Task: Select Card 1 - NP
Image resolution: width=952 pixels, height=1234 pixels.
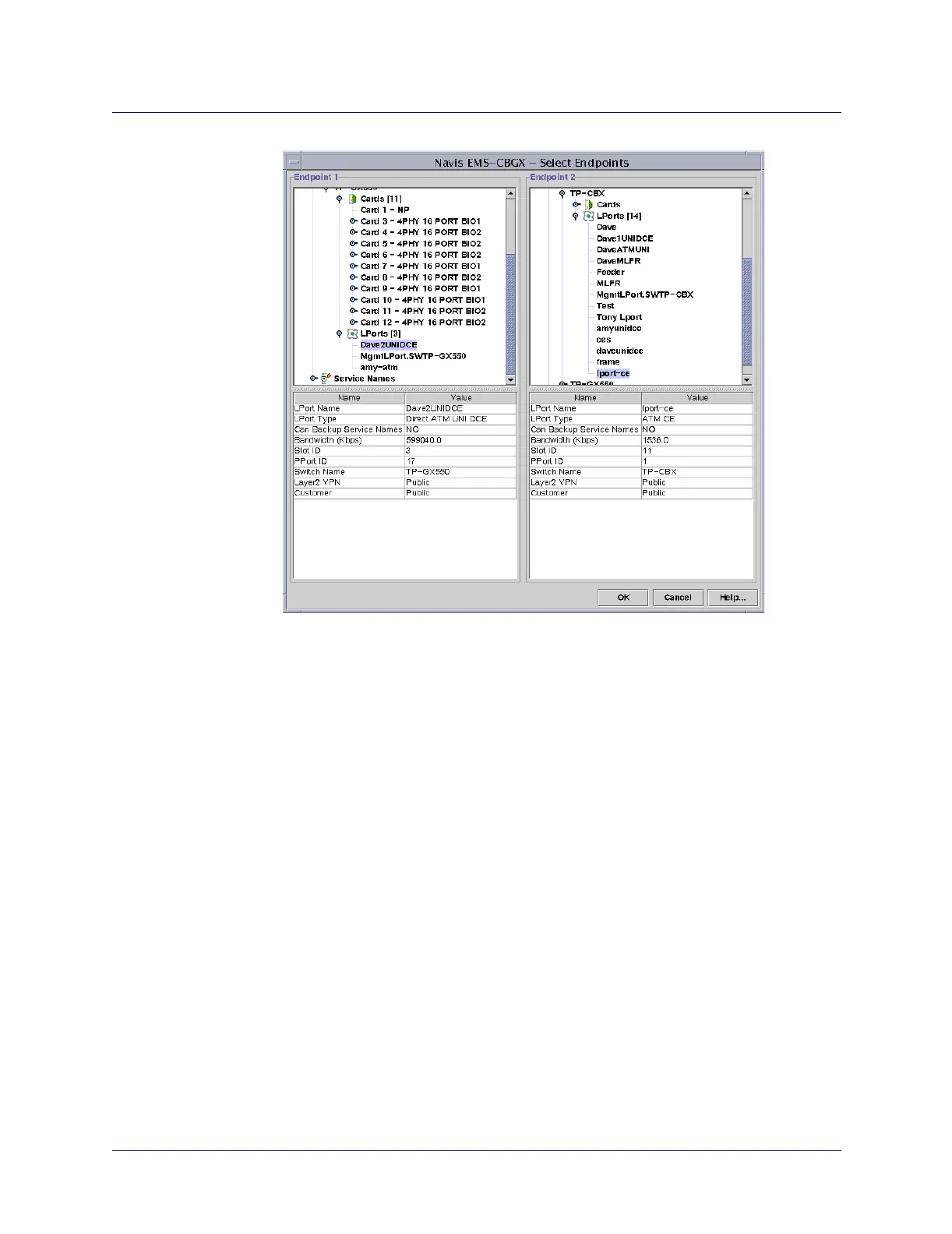Action: pos(385,210)
